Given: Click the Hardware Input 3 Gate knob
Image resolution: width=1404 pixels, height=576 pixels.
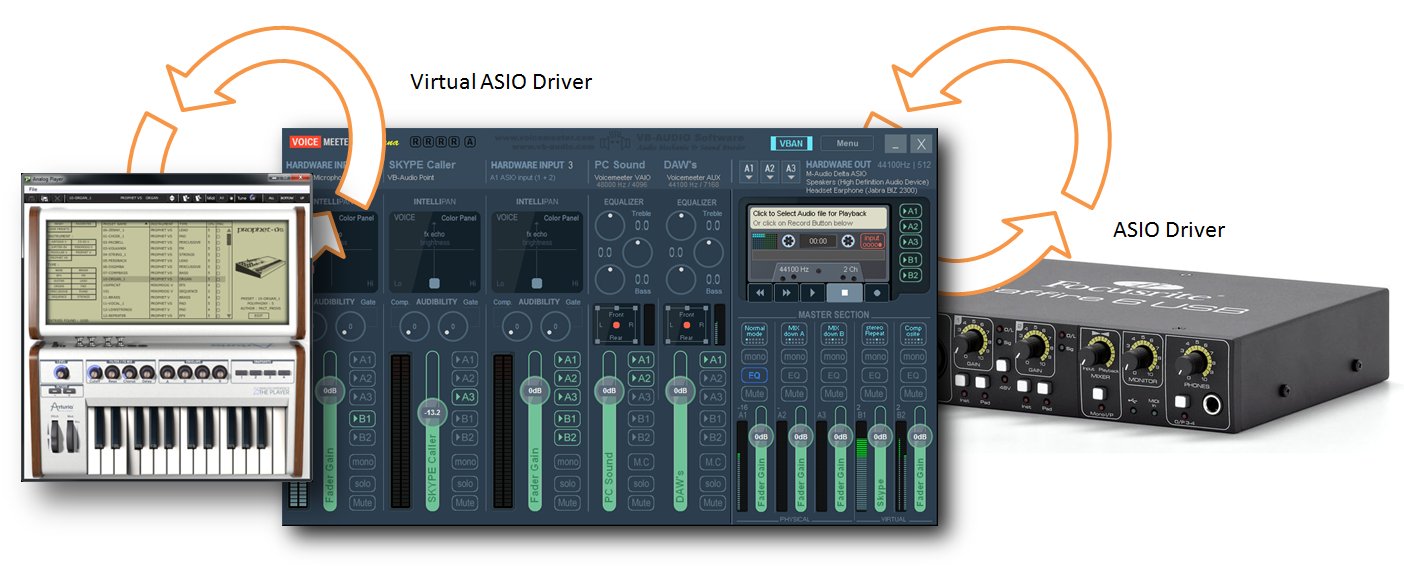Looking at the screenshot, I should (x=555, y=324).
